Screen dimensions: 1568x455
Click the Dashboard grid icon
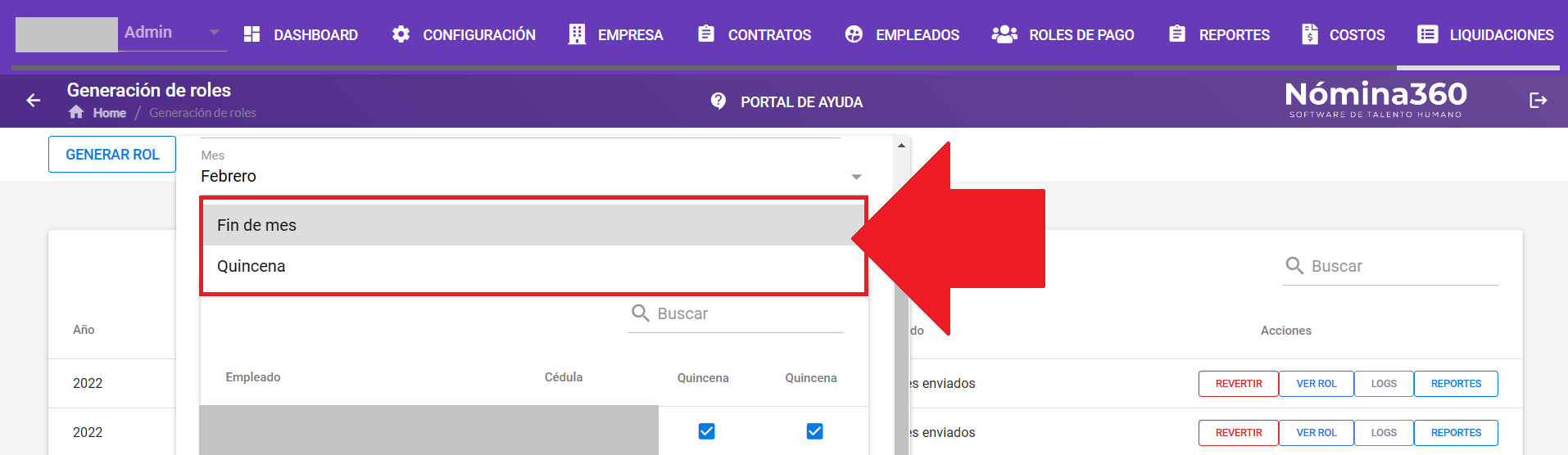(252, 34)
